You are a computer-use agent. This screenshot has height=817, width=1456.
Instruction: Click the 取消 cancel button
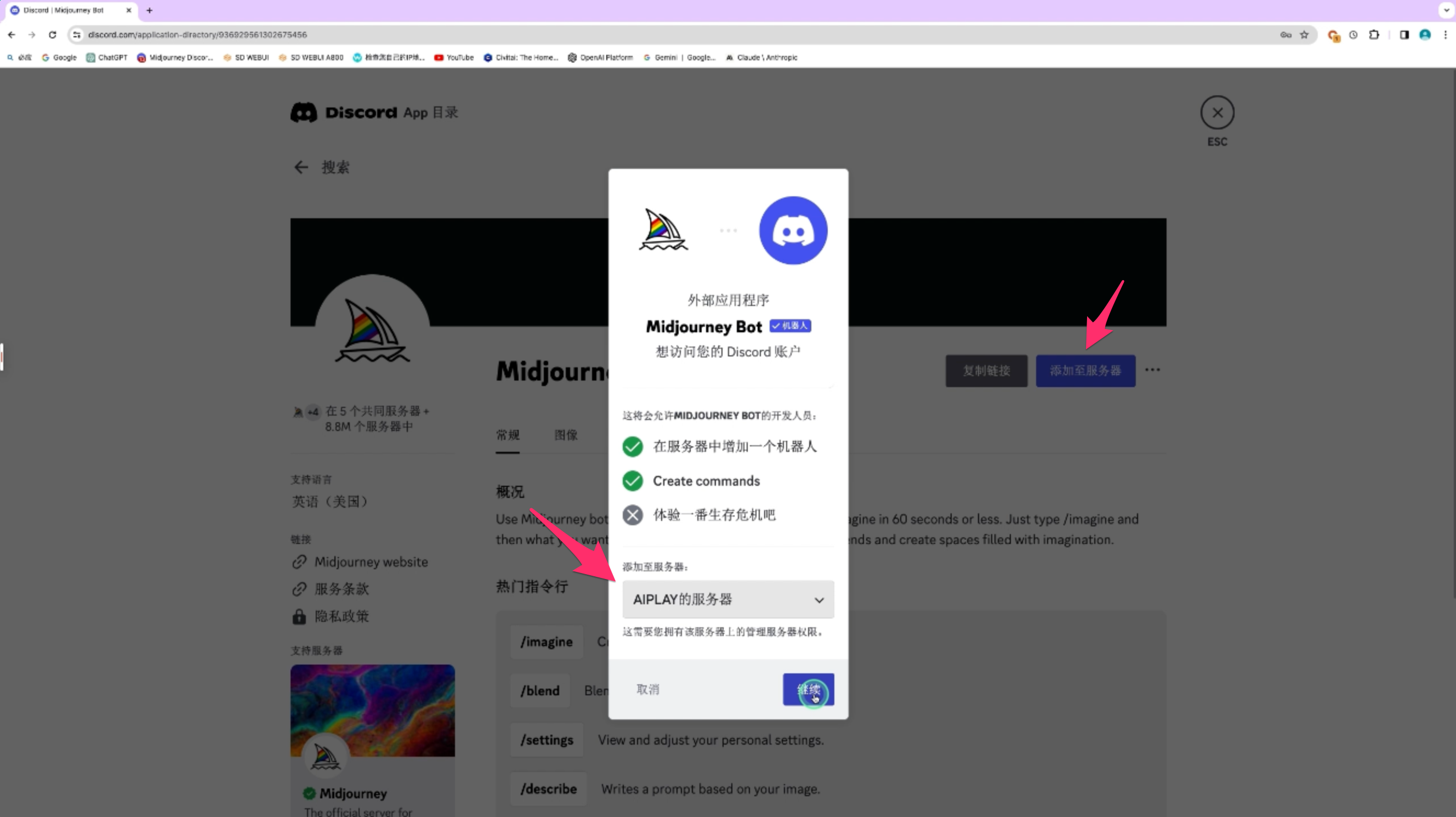coord(648,689)
